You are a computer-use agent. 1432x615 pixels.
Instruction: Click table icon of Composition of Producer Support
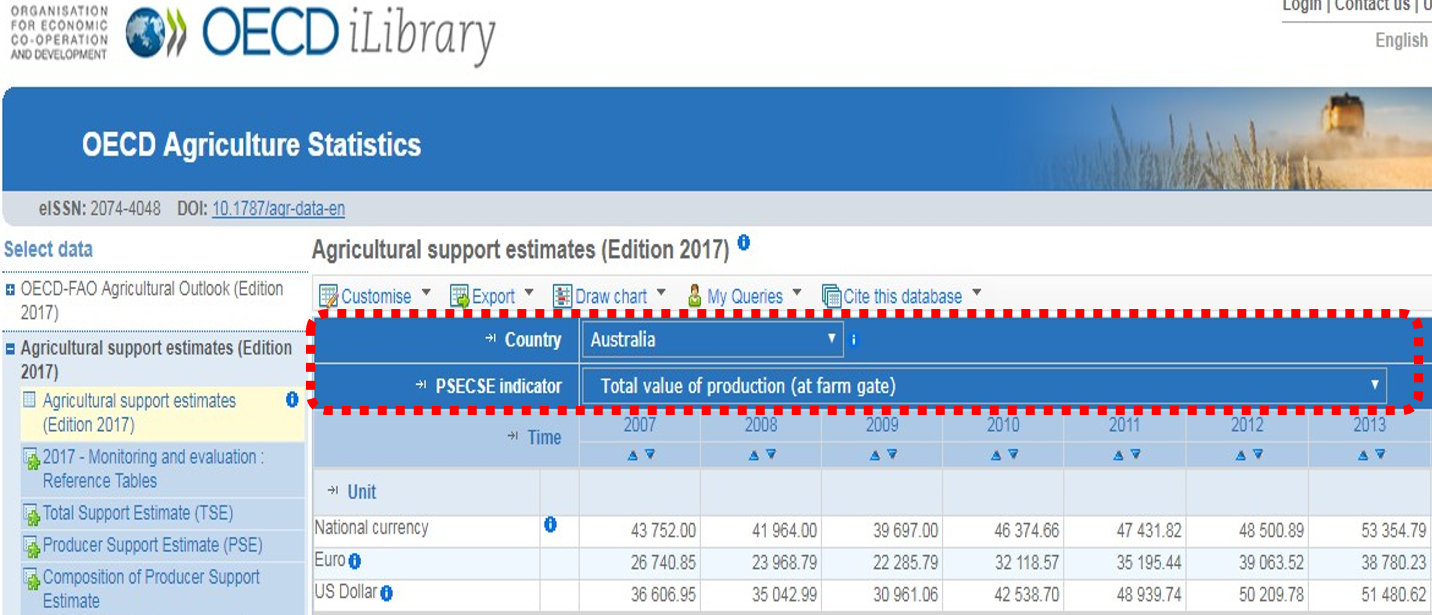click(x=31, y=578)
